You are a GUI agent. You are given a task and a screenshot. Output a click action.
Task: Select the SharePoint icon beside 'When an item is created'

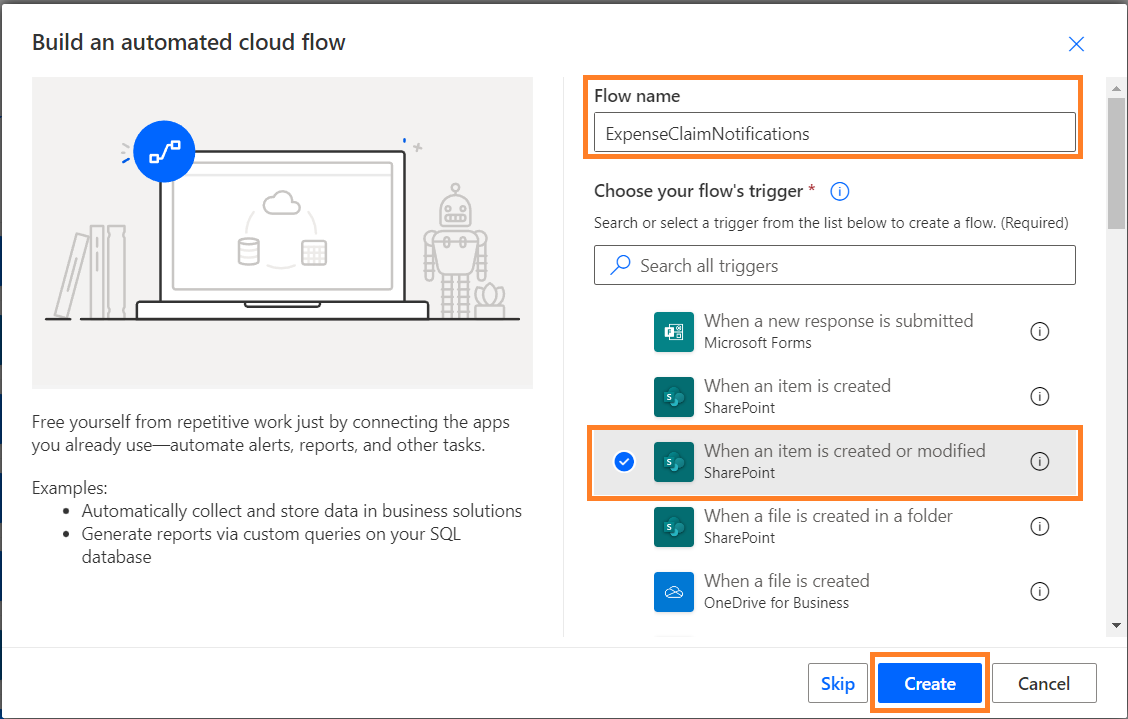[x=674, y=396]
